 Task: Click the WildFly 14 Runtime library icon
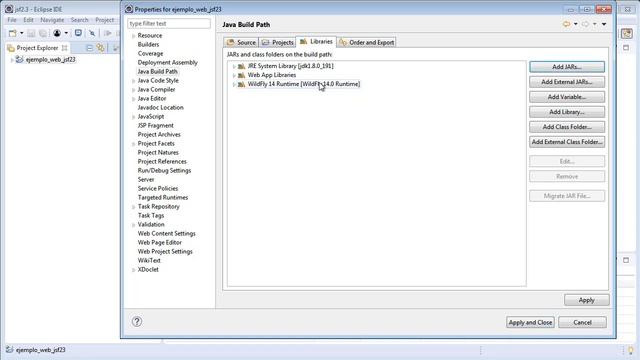[241, 84]
